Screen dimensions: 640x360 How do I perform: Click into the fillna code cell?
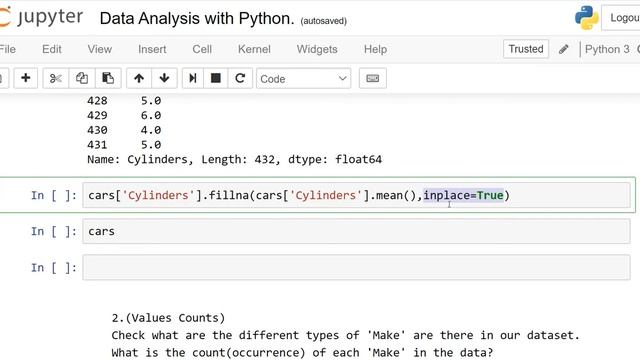click(356, 195)
